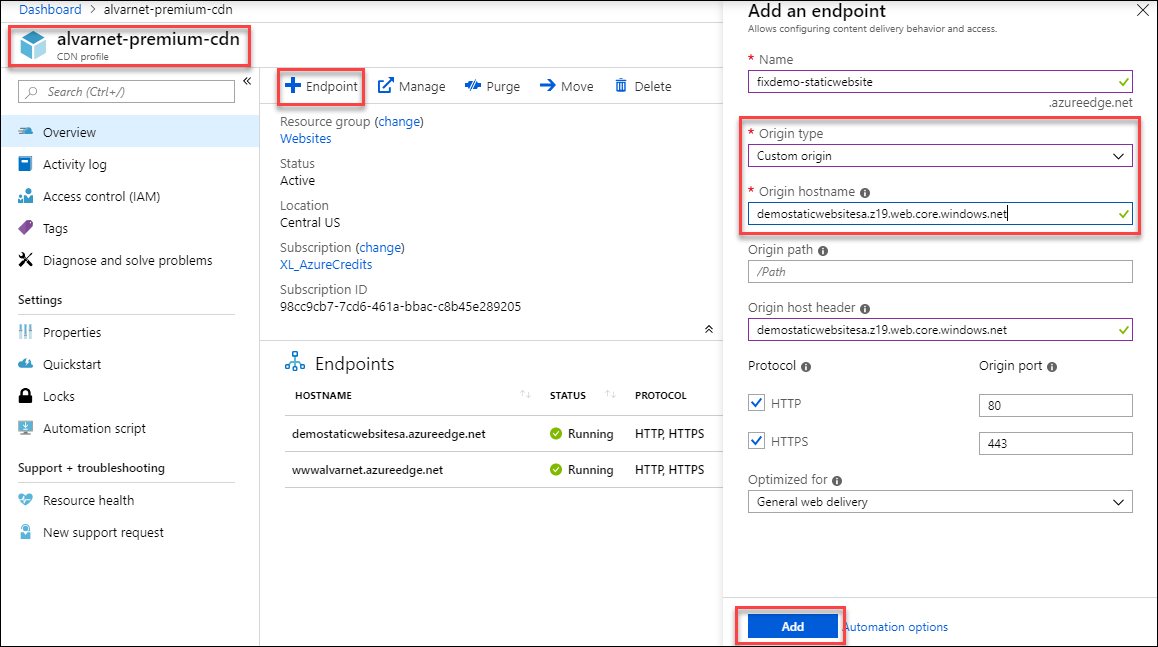The image size is (1158, 647).
Task: Uncheck the HTTP protocol checkbox
Action: point(756,403)
